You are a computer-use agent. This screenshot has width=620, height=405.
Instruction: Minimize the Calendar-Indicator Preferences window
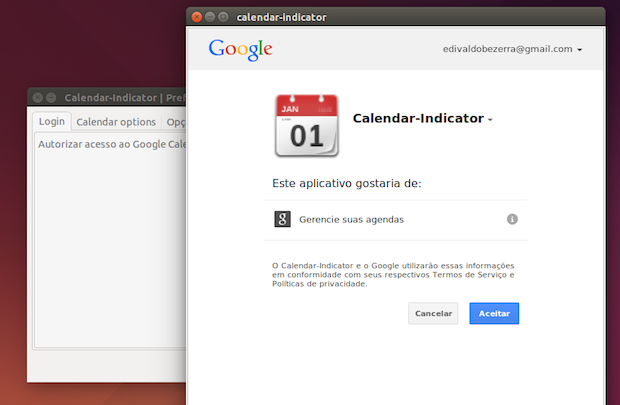[51, 98]
